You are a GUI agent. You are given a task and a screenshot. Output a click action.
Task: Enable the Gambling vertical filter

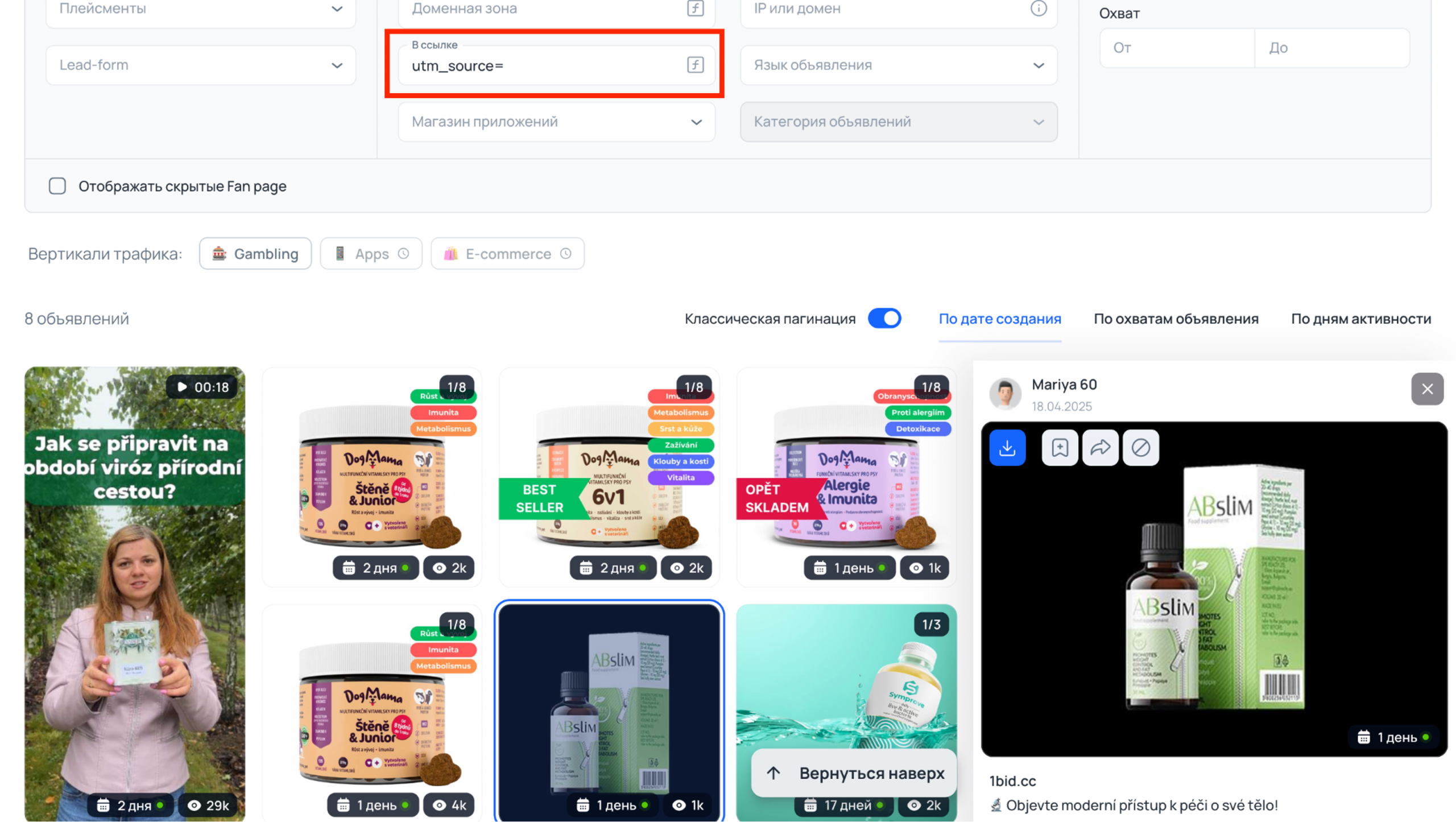tap(255, 254)
